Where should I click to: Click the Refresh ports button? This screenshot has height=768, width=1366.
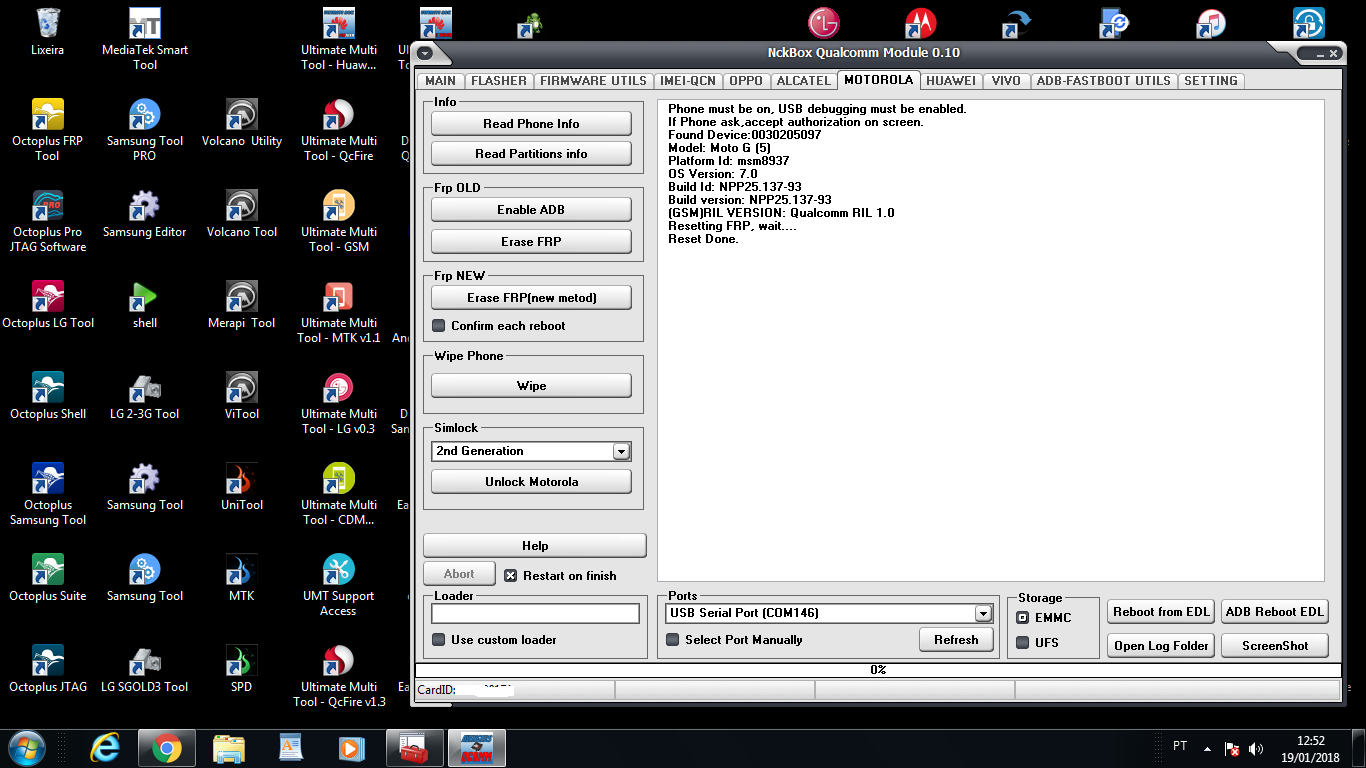pyautogui.click(x=956, y=640)
